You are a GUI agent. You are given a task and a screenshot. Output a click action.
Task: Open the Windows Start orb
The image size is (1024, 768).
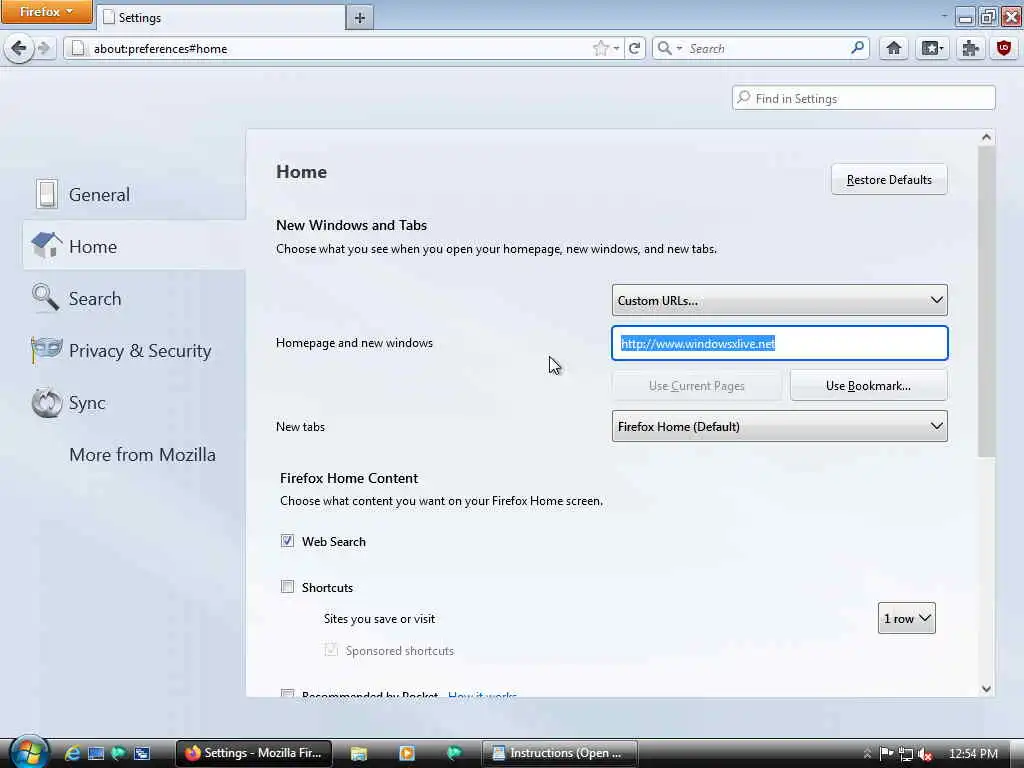tap(28, 752)
